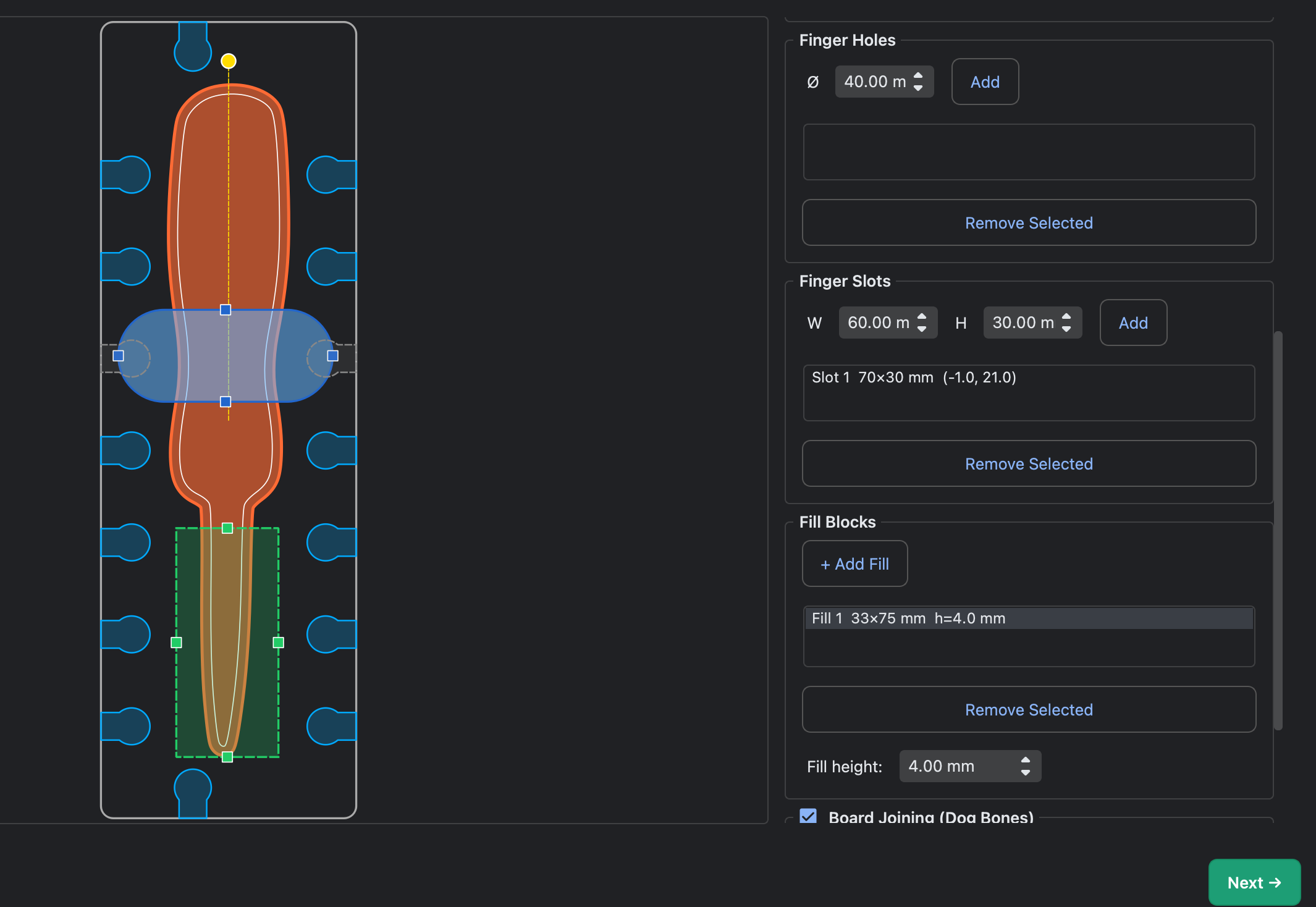
Task: Click Add button for finger holes
Action: point(985,82)
